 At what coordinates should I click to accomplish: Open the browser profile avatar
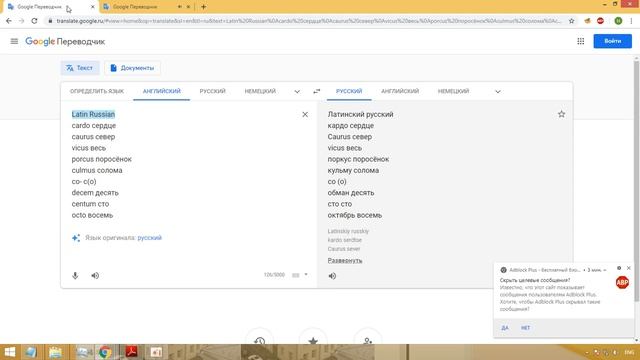click(x=618, y=21)
